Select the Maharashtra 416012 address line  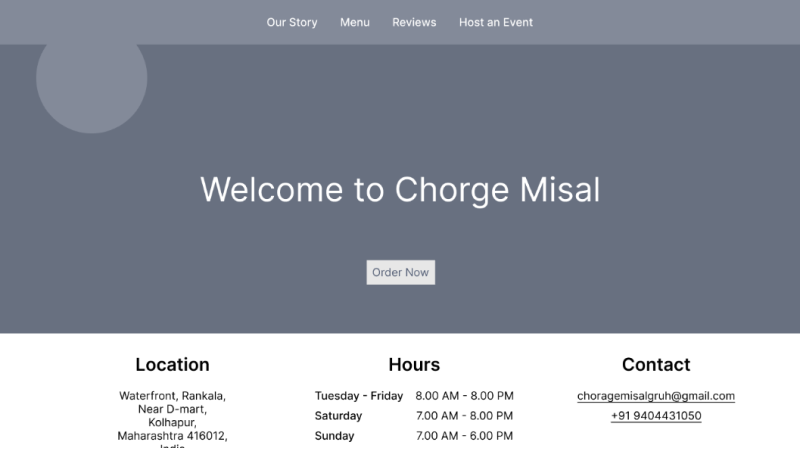pyautogui.click(x=172, y=436)
